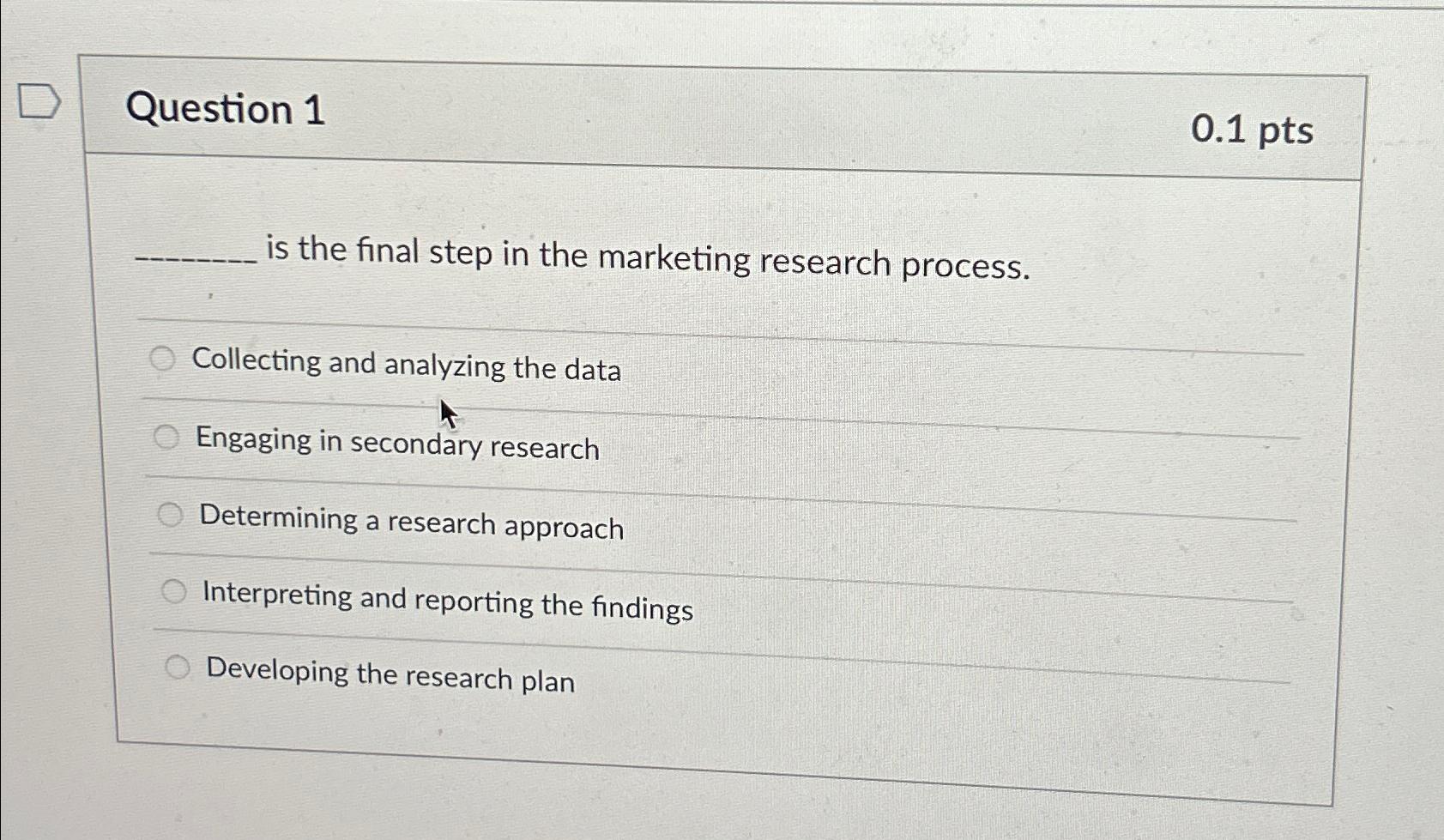
Task: Select the radio button for 'Determining a research approach'
Action: (x=172, y=514)
